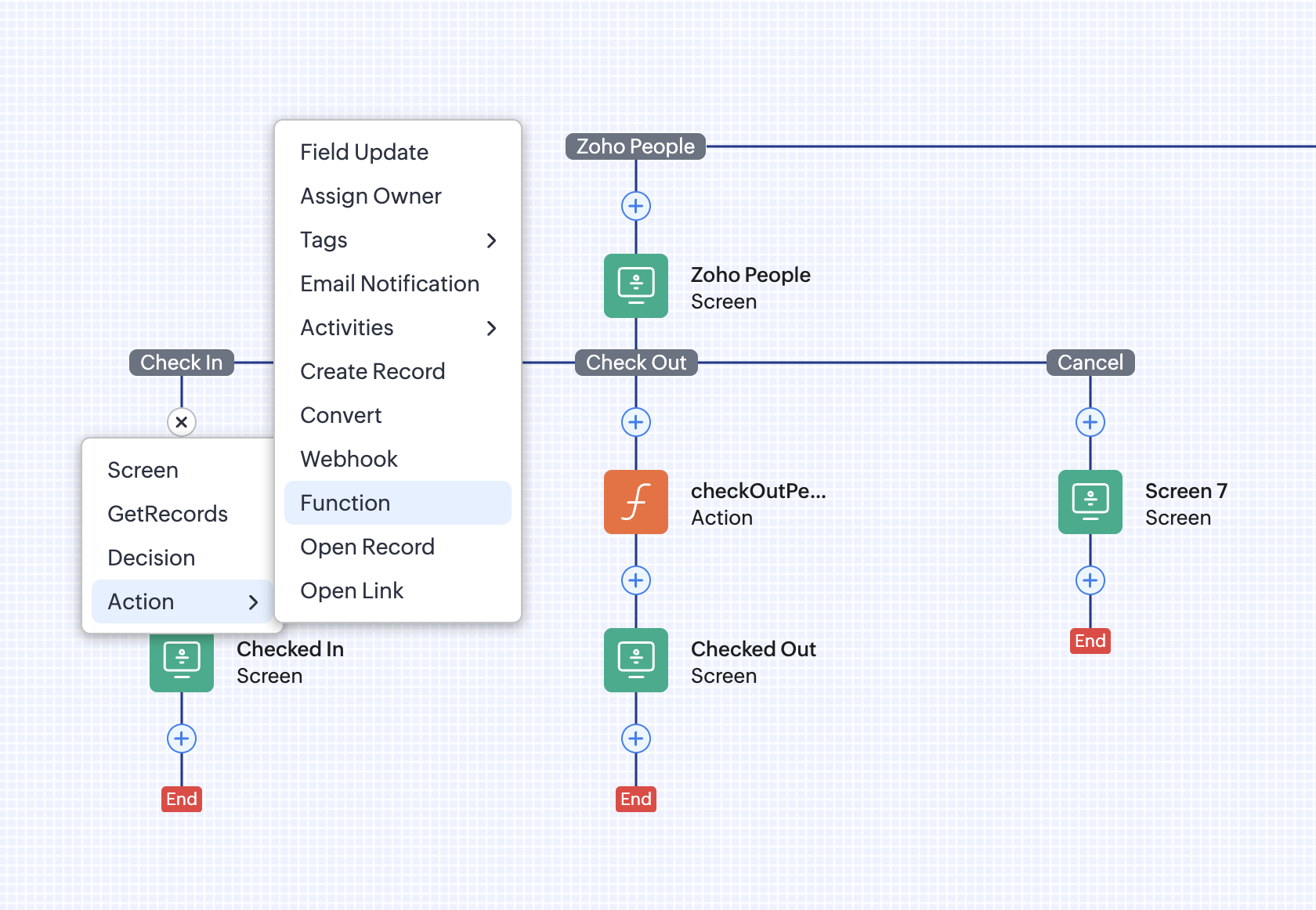Expand the Action submenu chevron
1316x910 pixels.
click(x=253, y=602)
